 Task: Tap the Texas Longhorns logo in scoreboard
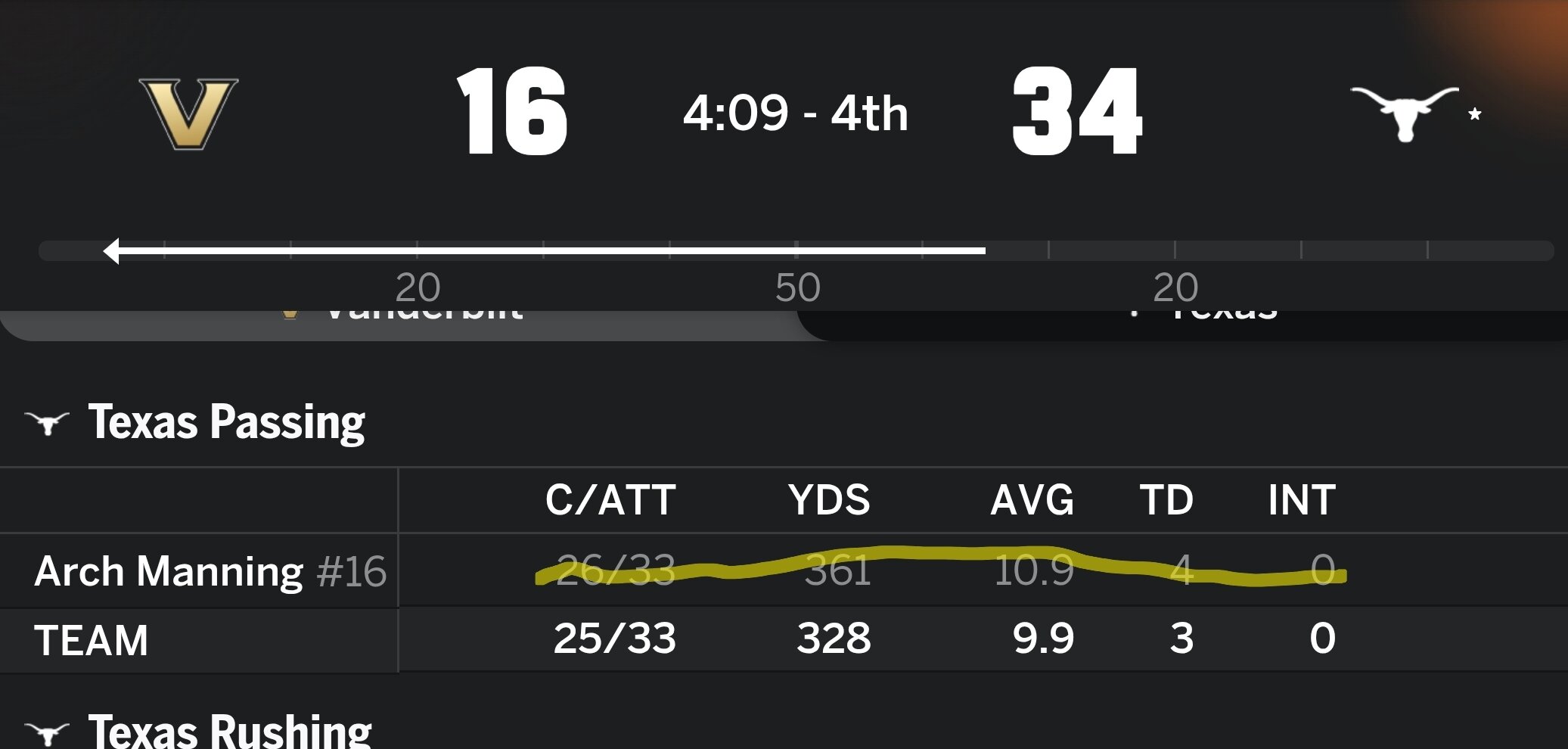(x=1404, y=113)
